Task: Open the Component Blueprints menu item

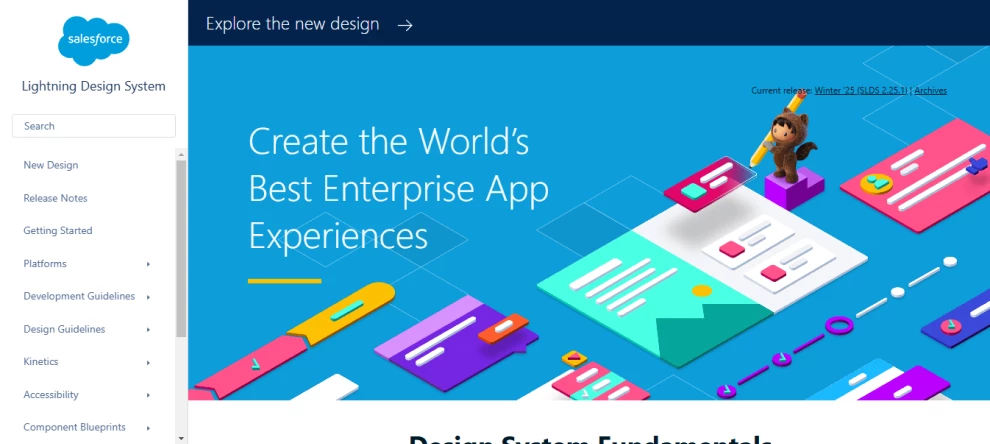Action: pos(75,428)
